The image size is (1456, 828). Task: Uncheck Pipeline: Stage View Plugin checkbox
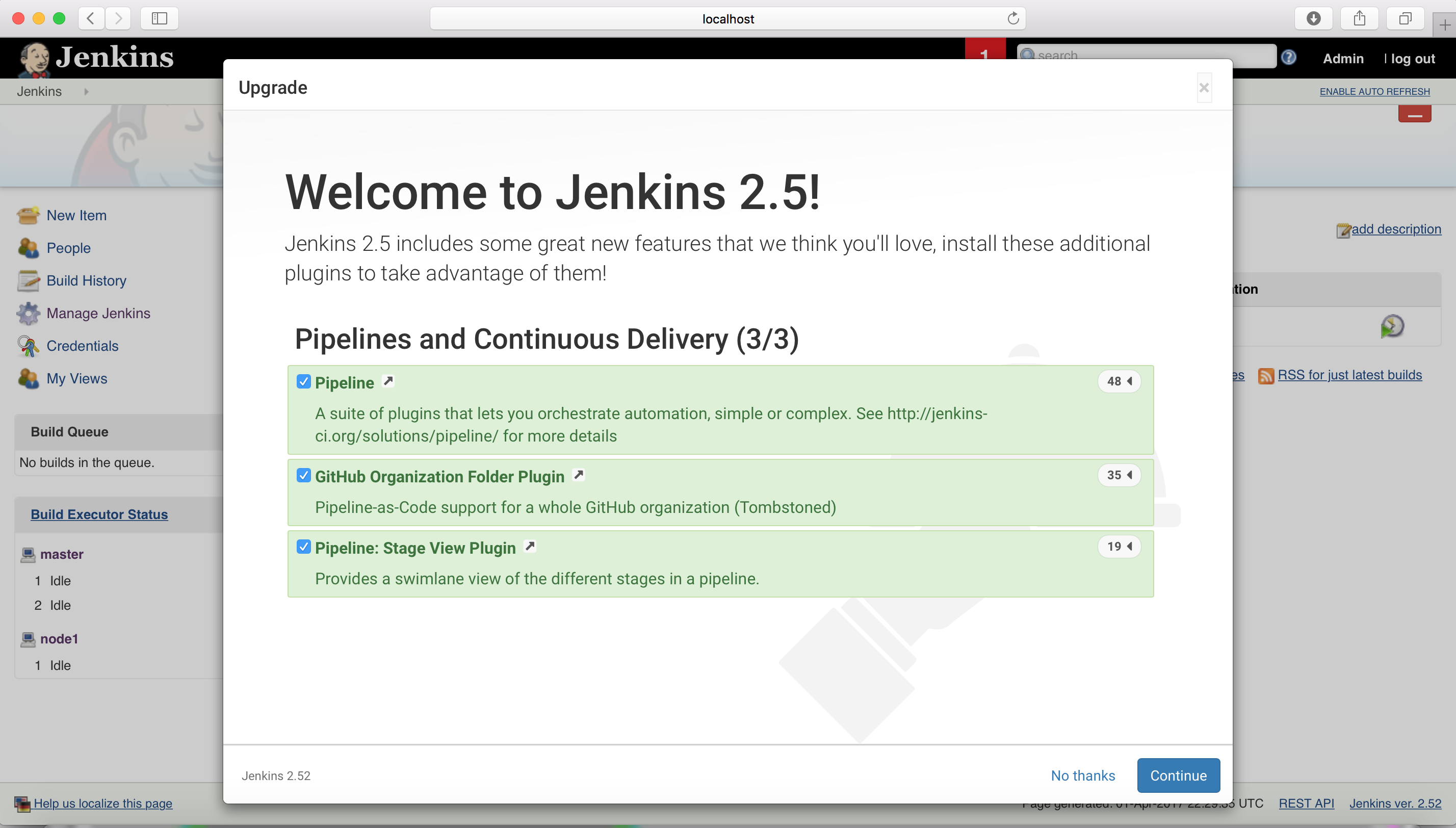coord(304,547)
